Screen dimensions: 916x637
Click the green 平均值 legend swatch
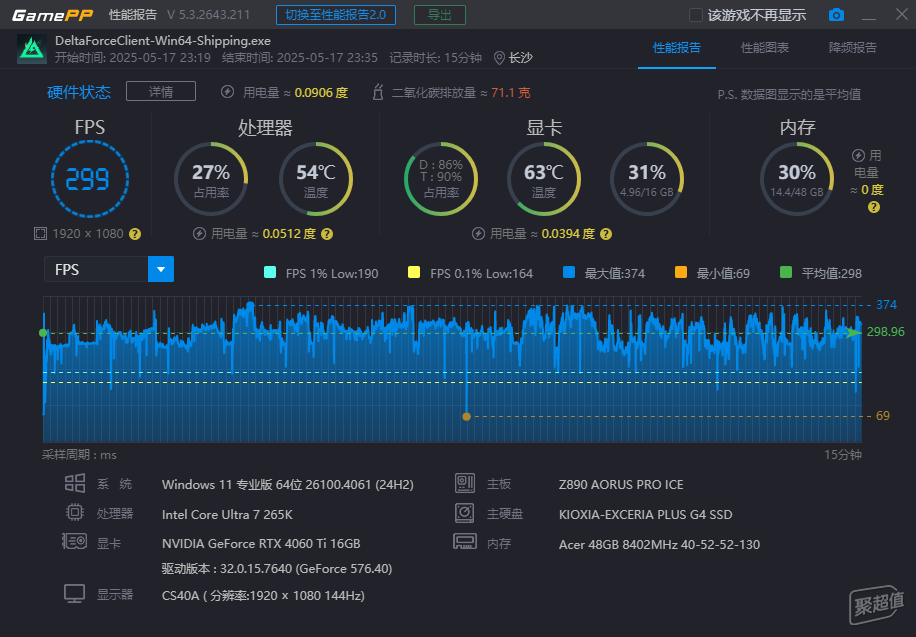pyautogui.click(x=786, y=272)
